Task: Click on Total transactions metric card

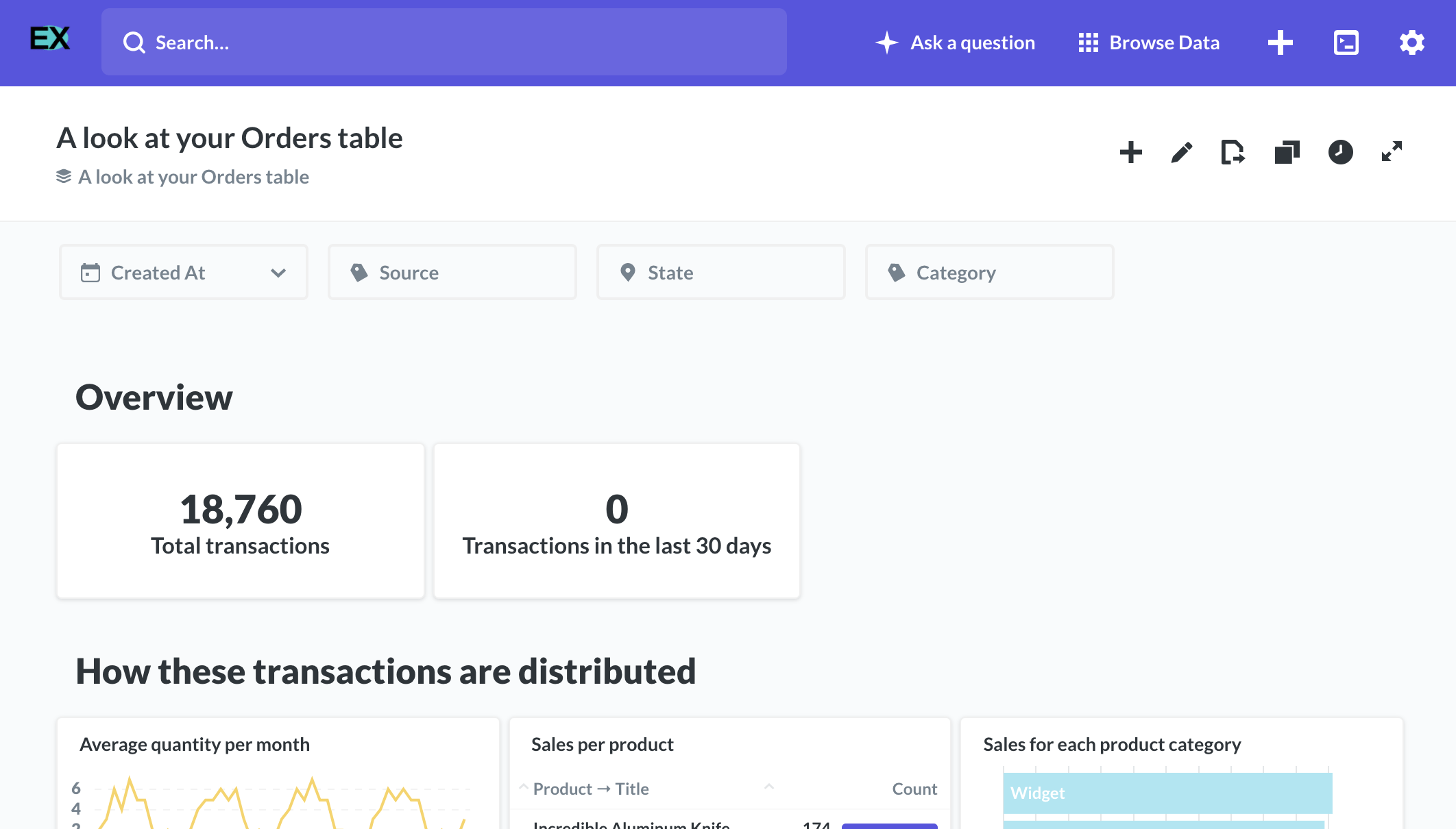Action: (x=240, y=521)
